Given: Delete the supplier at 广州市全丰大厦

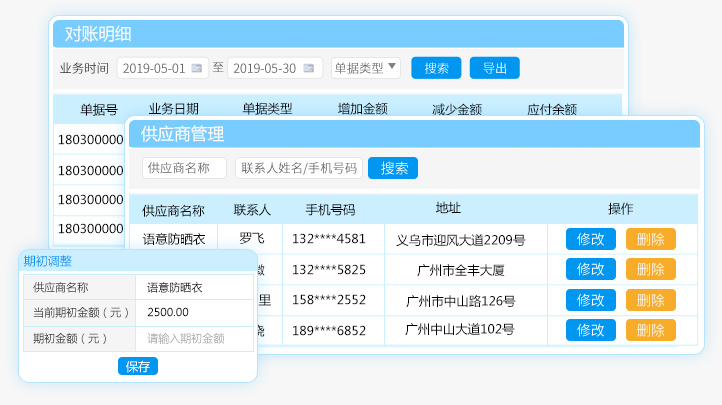Looking at the screenshot, I should [x=650, y=269].
